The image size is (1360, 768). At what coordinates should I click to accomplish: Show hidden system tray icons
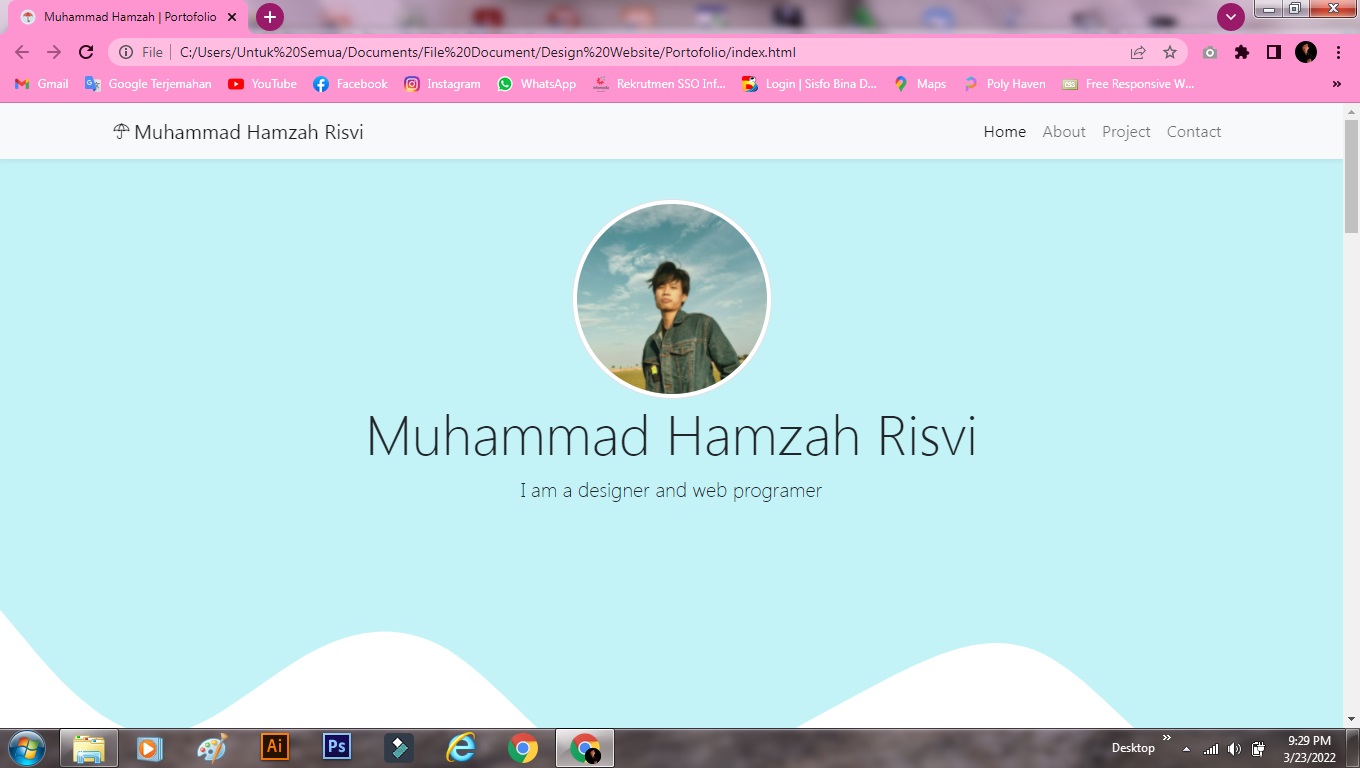coord(1186,747)
